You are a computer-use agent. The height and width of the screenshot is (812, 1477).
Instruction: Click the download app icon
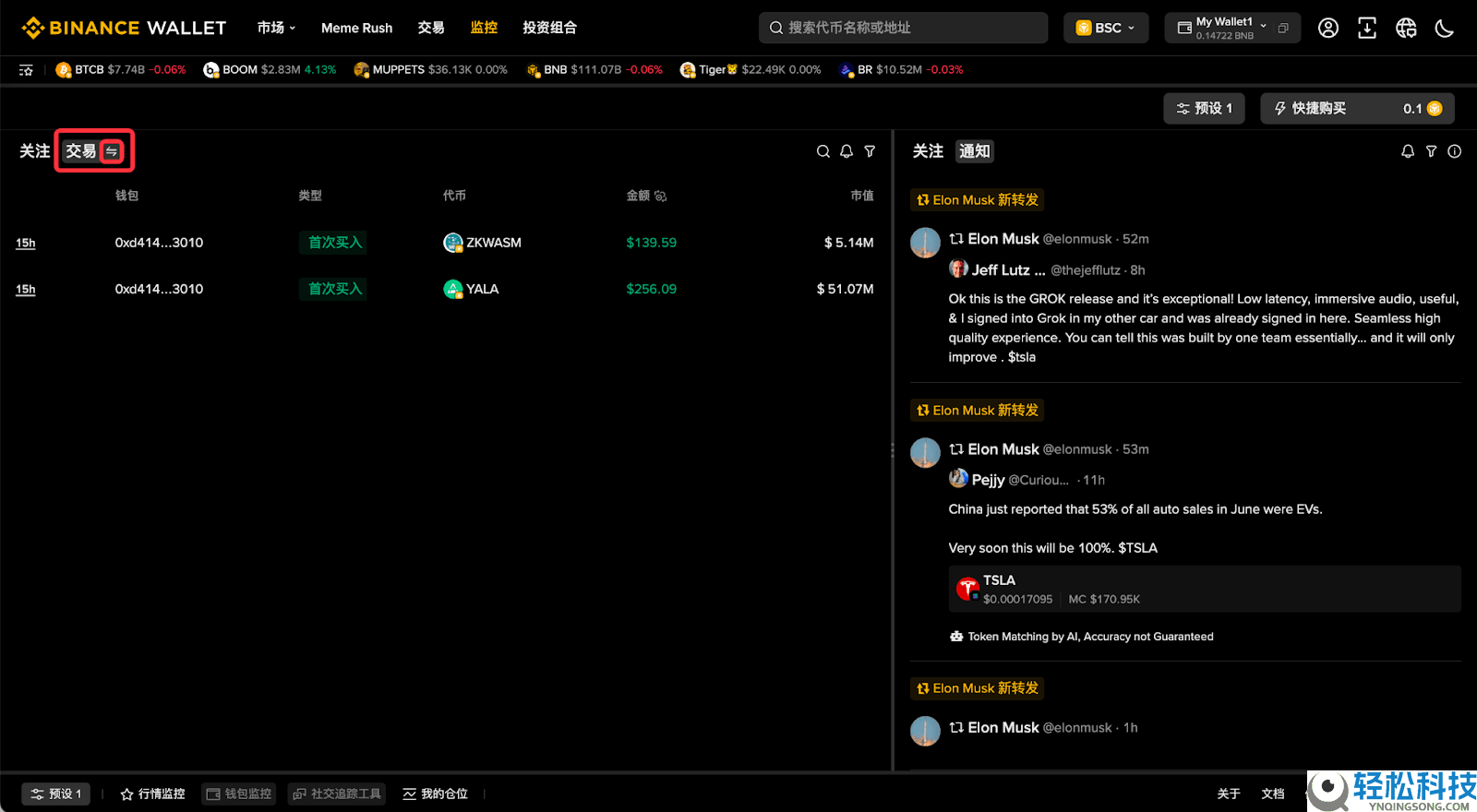point(1367,29)
